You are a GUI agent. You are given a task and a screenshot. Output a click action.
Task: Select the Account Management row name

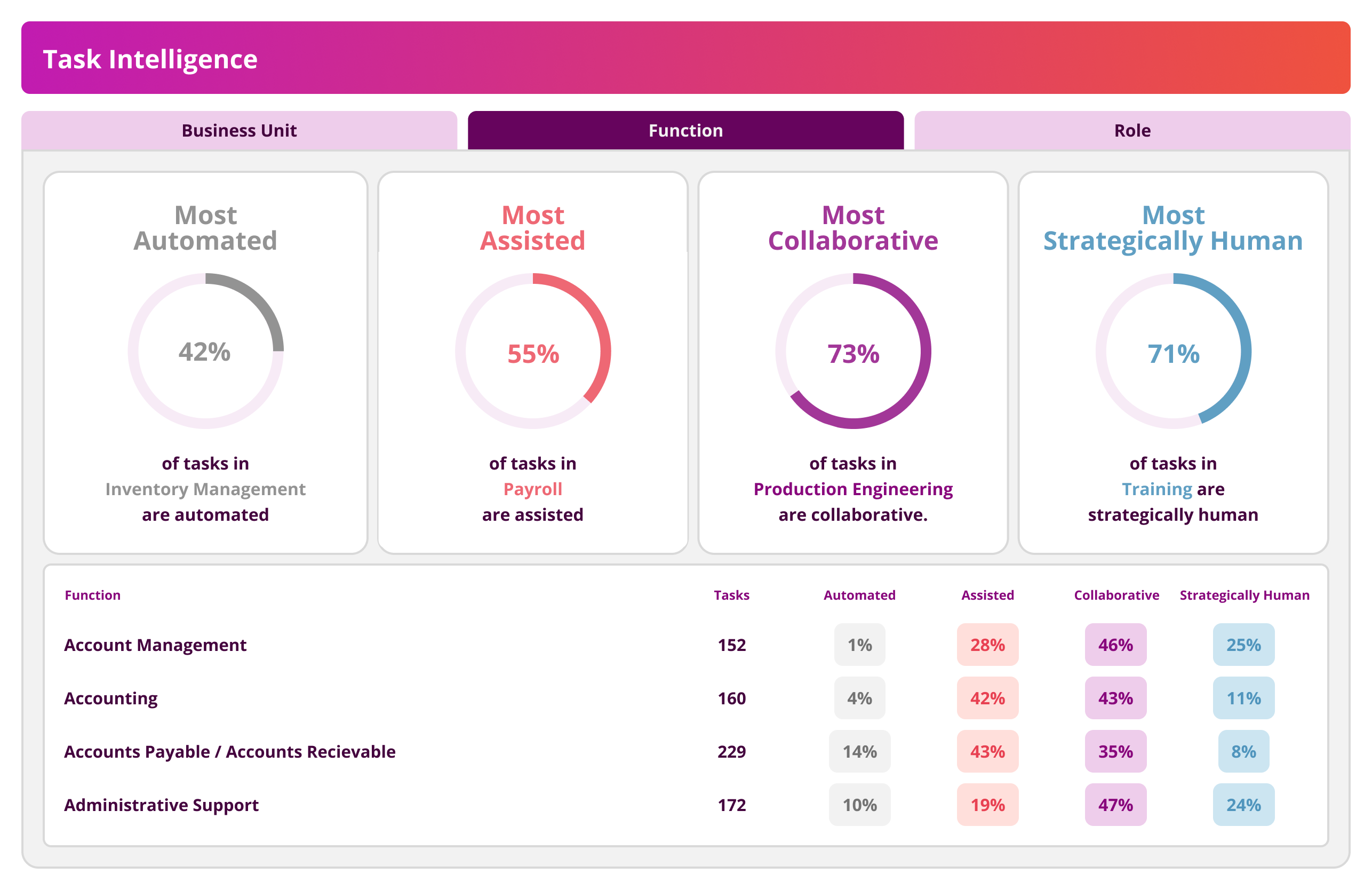155,645
